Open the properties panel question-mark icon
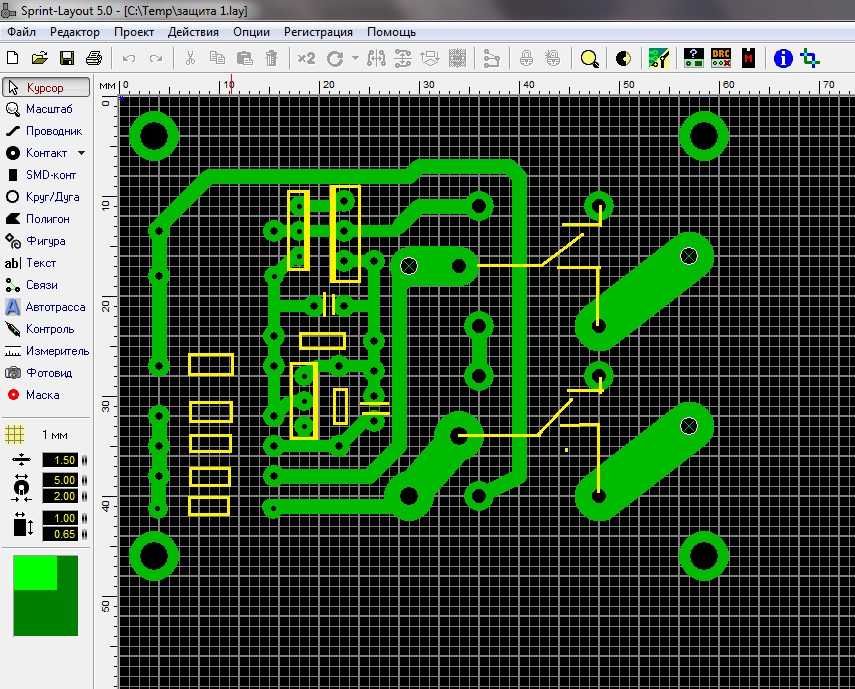 (x=694, y=58)
